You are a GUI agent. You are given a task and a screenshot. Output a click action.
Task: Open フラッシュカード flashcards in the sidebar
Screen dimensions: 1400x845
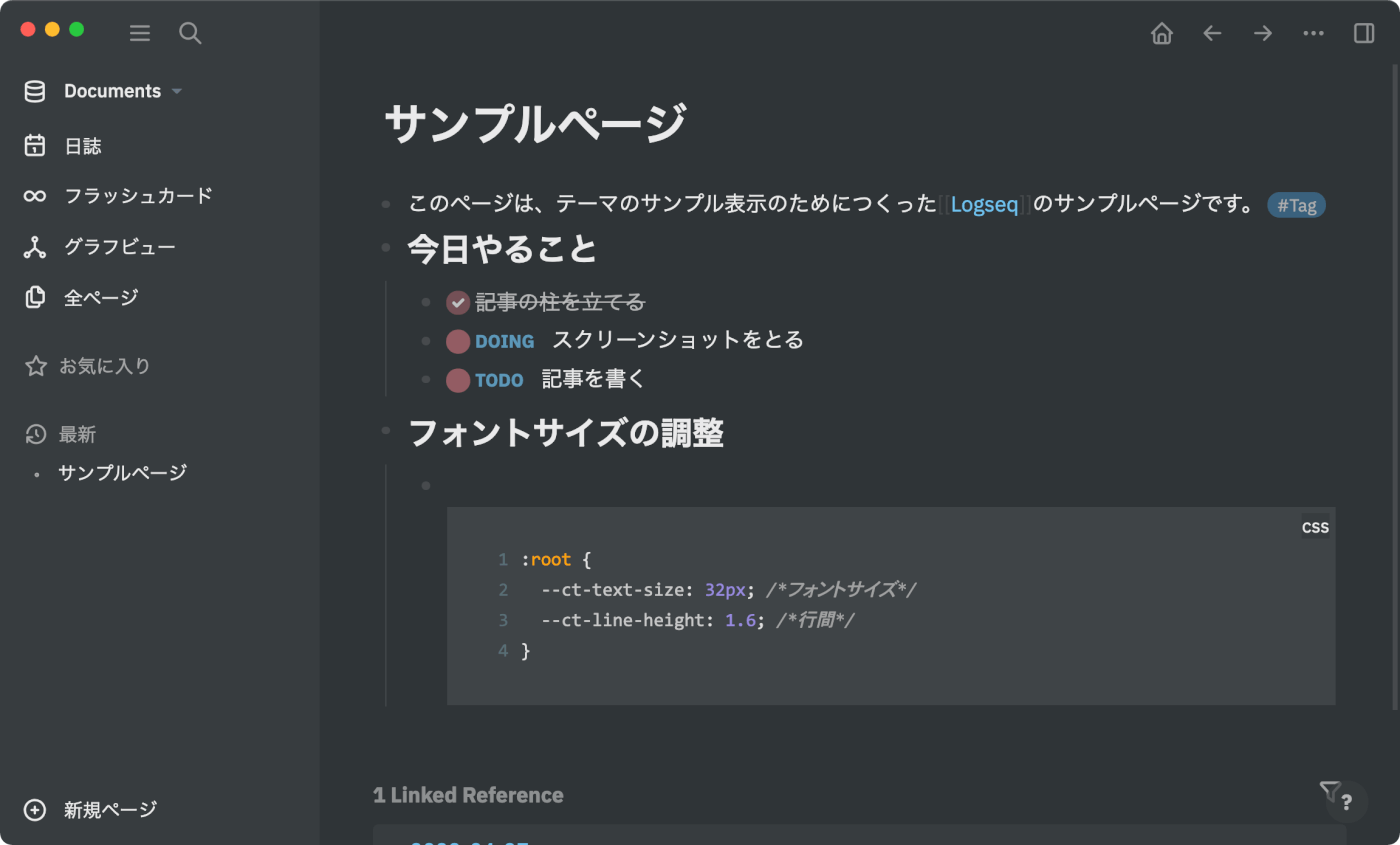[140, 196]
